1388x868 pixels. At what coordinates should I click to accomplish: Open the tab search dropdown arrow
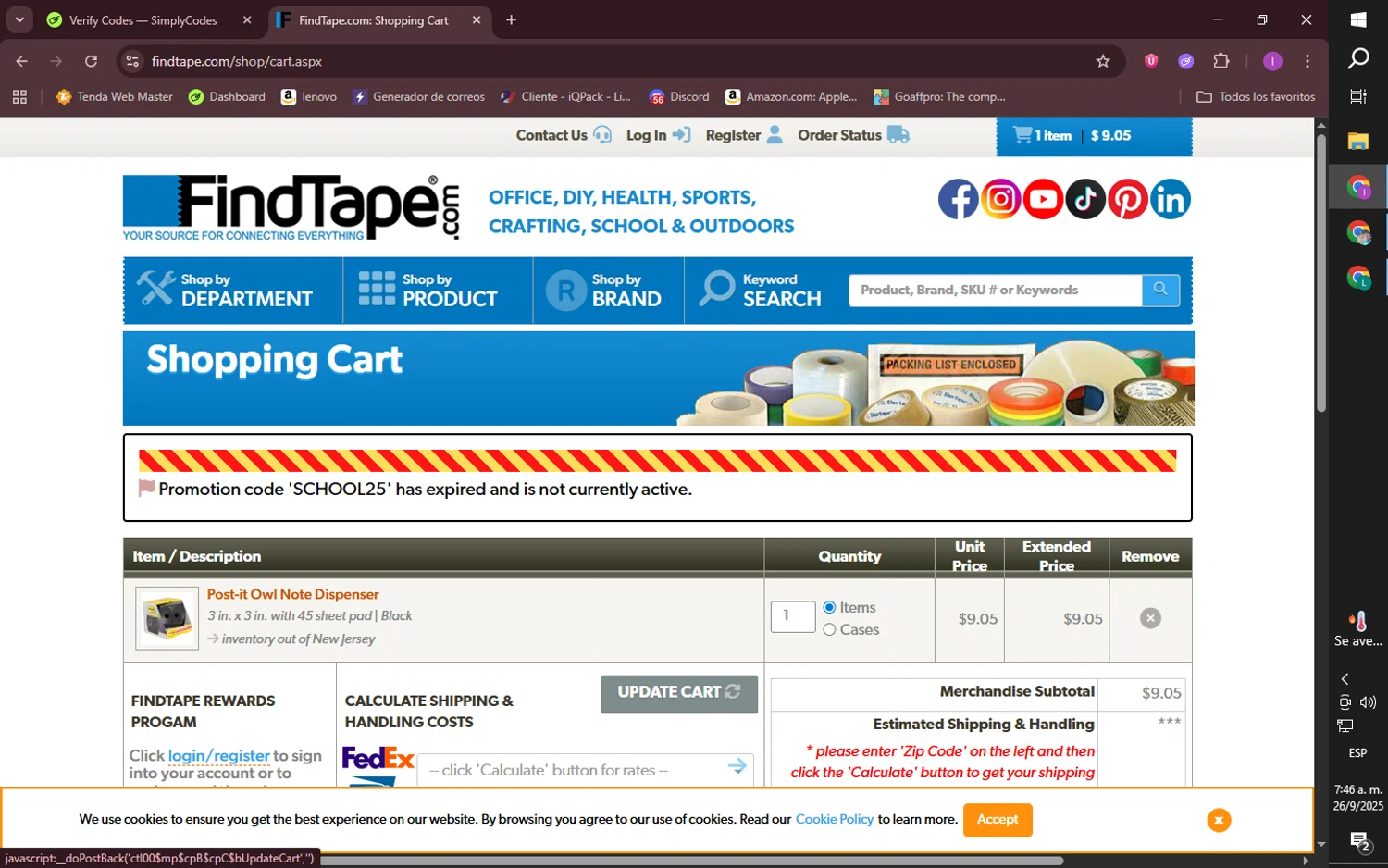(x=19, y=19)
